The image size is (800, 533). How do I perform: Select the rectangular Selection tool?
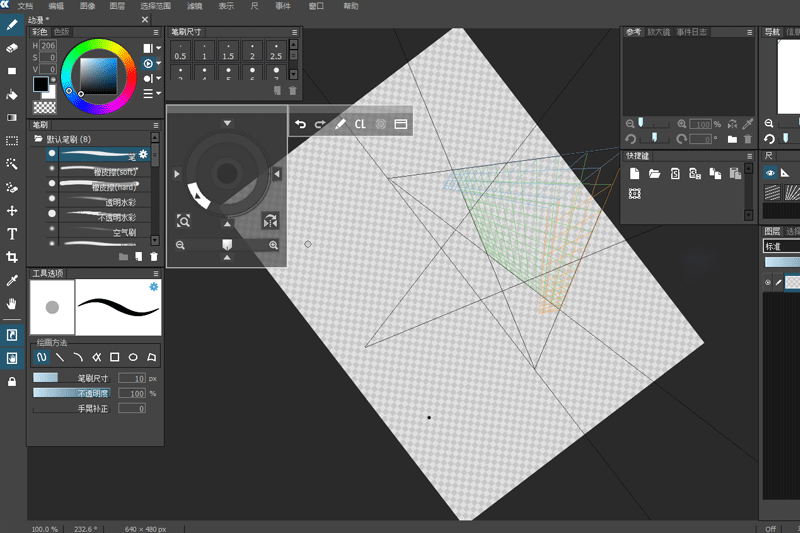click(12, 141)
